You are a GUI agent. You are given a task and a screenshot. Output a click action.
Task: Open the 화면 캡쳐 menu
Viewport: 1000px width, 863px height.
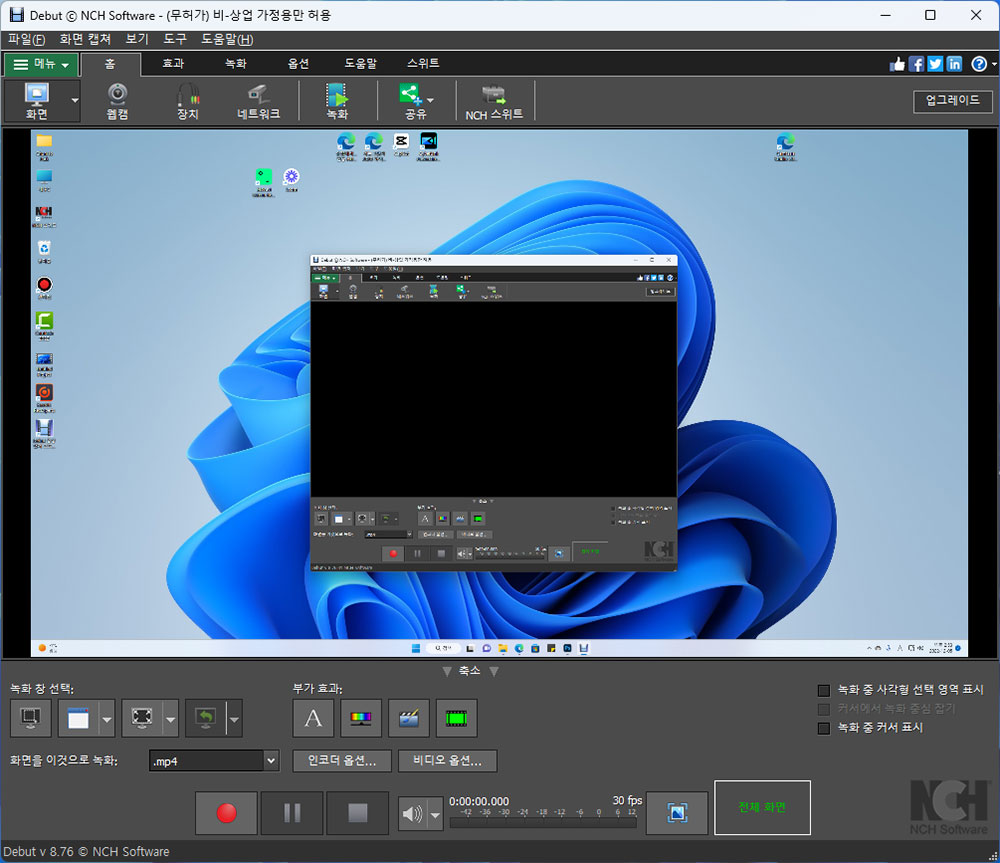pyautogui.click(x=85, y=40)
